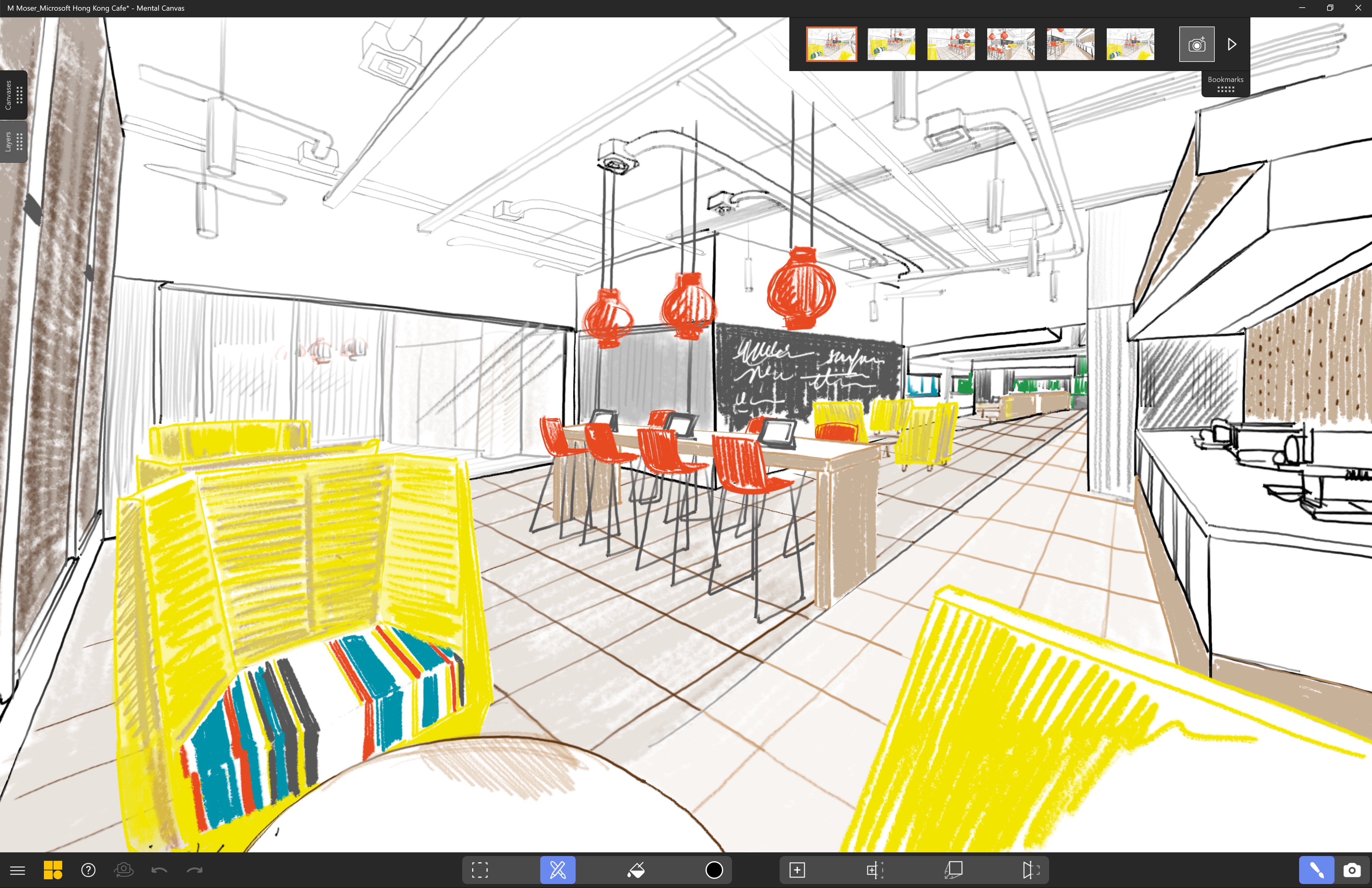Enable the pen drawing mode toggle
Image resolution: width=1372 pixels, height=888 pixels.
tap(1316, 870)
